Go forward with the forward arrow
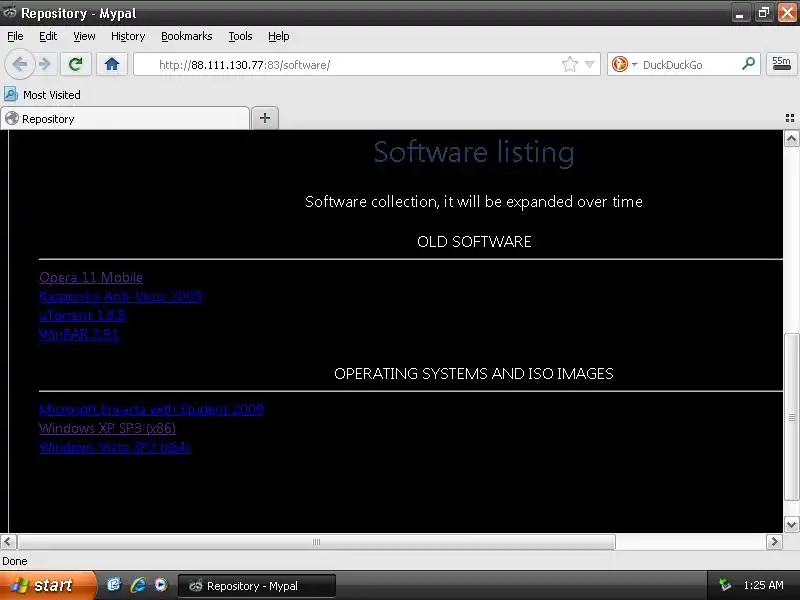The image size is (800, 600). pos(45,65)
